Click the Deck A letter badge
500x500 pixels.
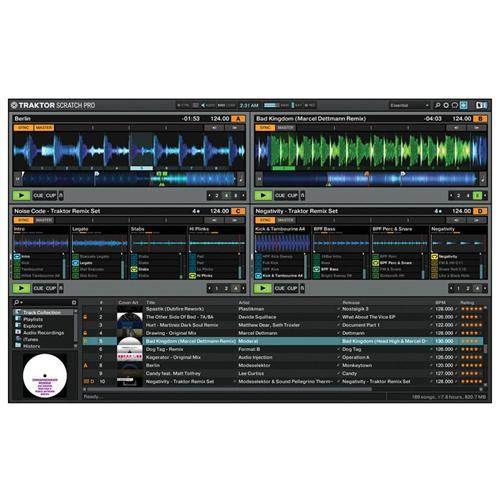tap(238, 119)
